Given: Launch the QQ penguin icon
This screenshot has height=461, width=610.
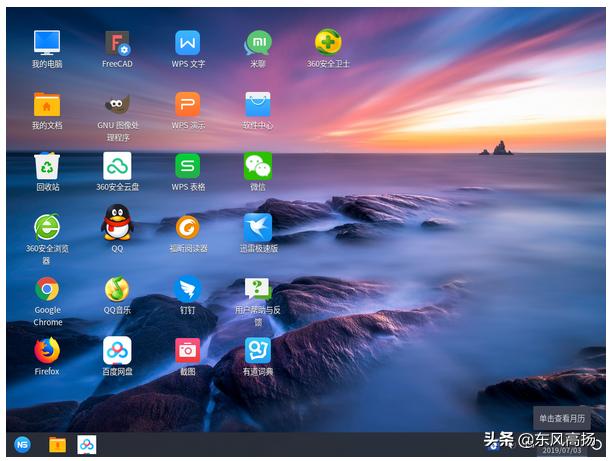Looking at the screenshot, I should [117, 223].
